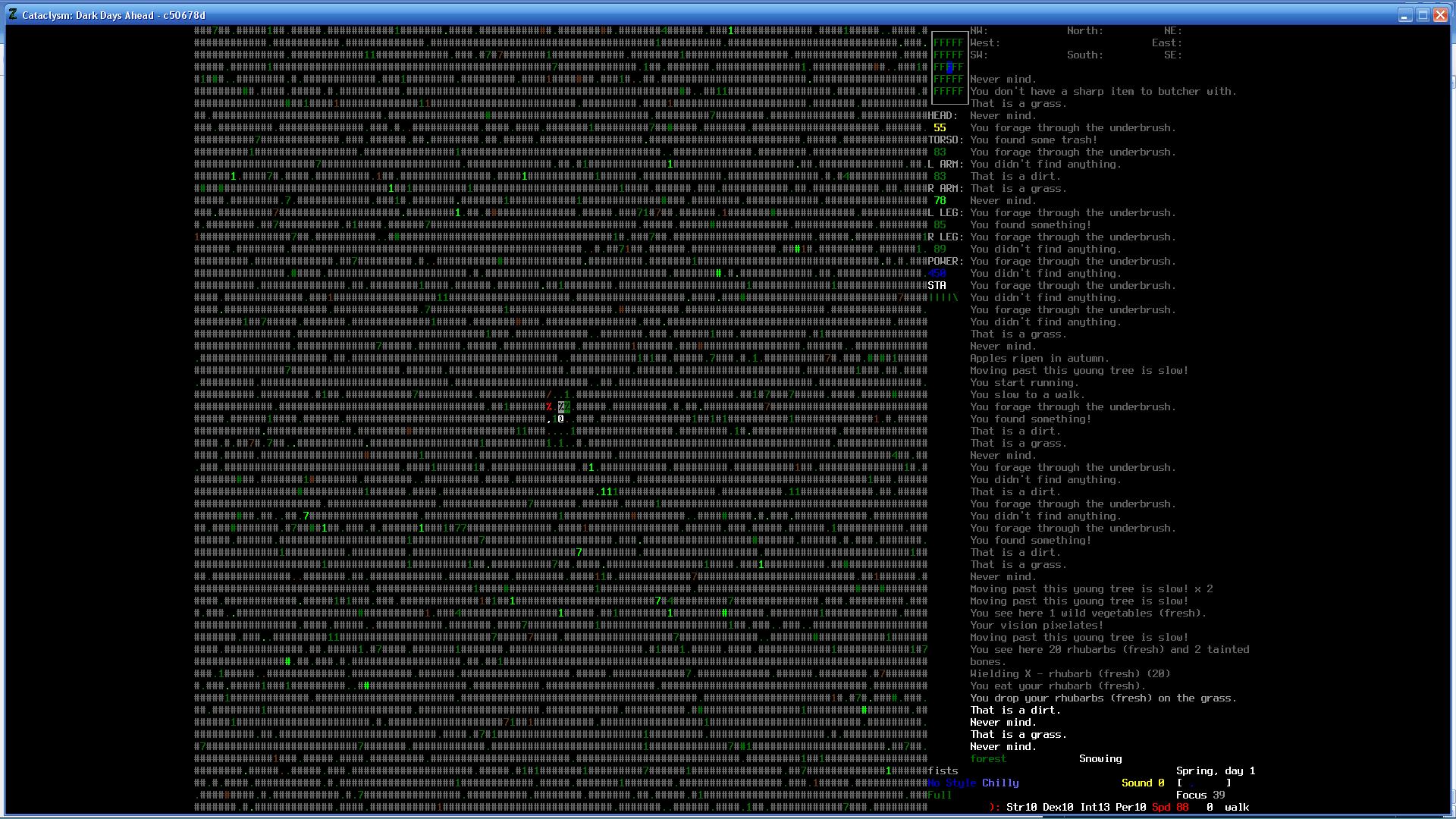Click the player @ character on map
Image resolution: width=1456 pixels, height=819 pixels.
click(x=561, y=419)
